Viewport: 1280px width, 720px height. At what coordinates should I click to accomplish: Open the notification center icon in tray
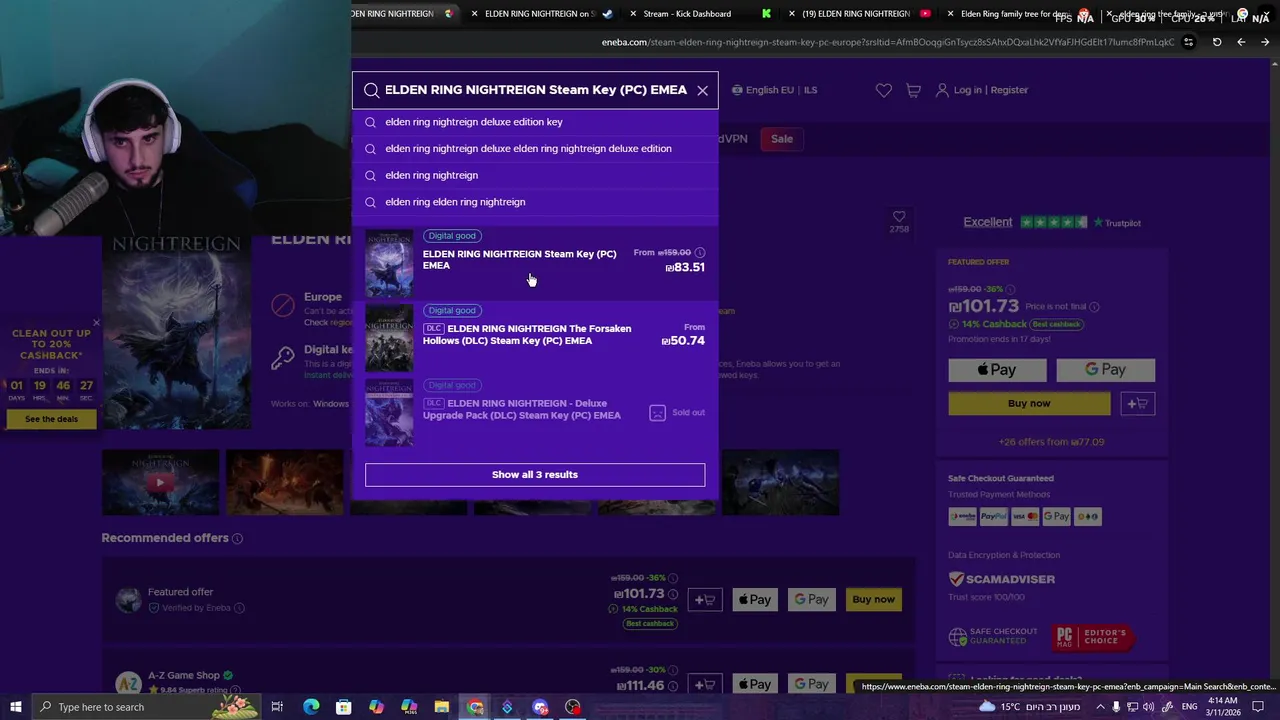click(x=1259, y=707)
